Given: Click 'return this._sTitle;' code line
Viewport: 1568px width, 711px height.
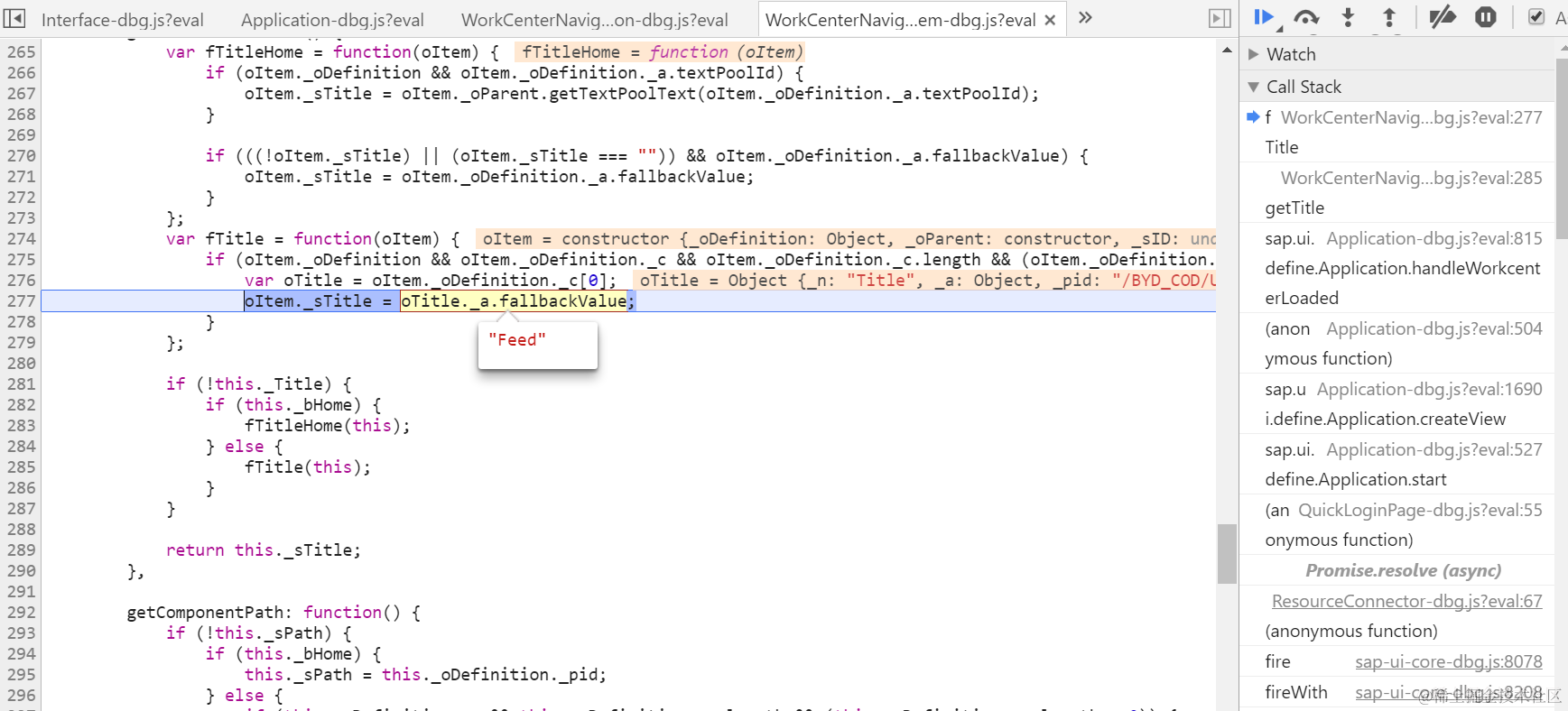Looking at the screenshot, I should tap(263, 549).
